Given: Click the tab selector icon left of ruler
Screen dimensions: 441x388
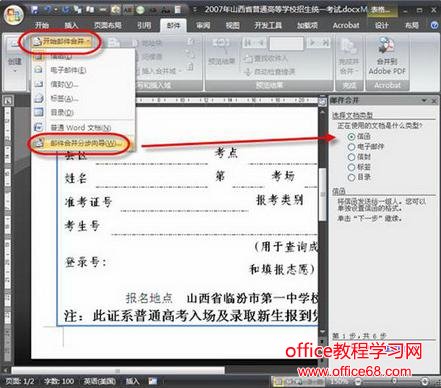Looking at the screenshot, I should [x=8, y=101].
